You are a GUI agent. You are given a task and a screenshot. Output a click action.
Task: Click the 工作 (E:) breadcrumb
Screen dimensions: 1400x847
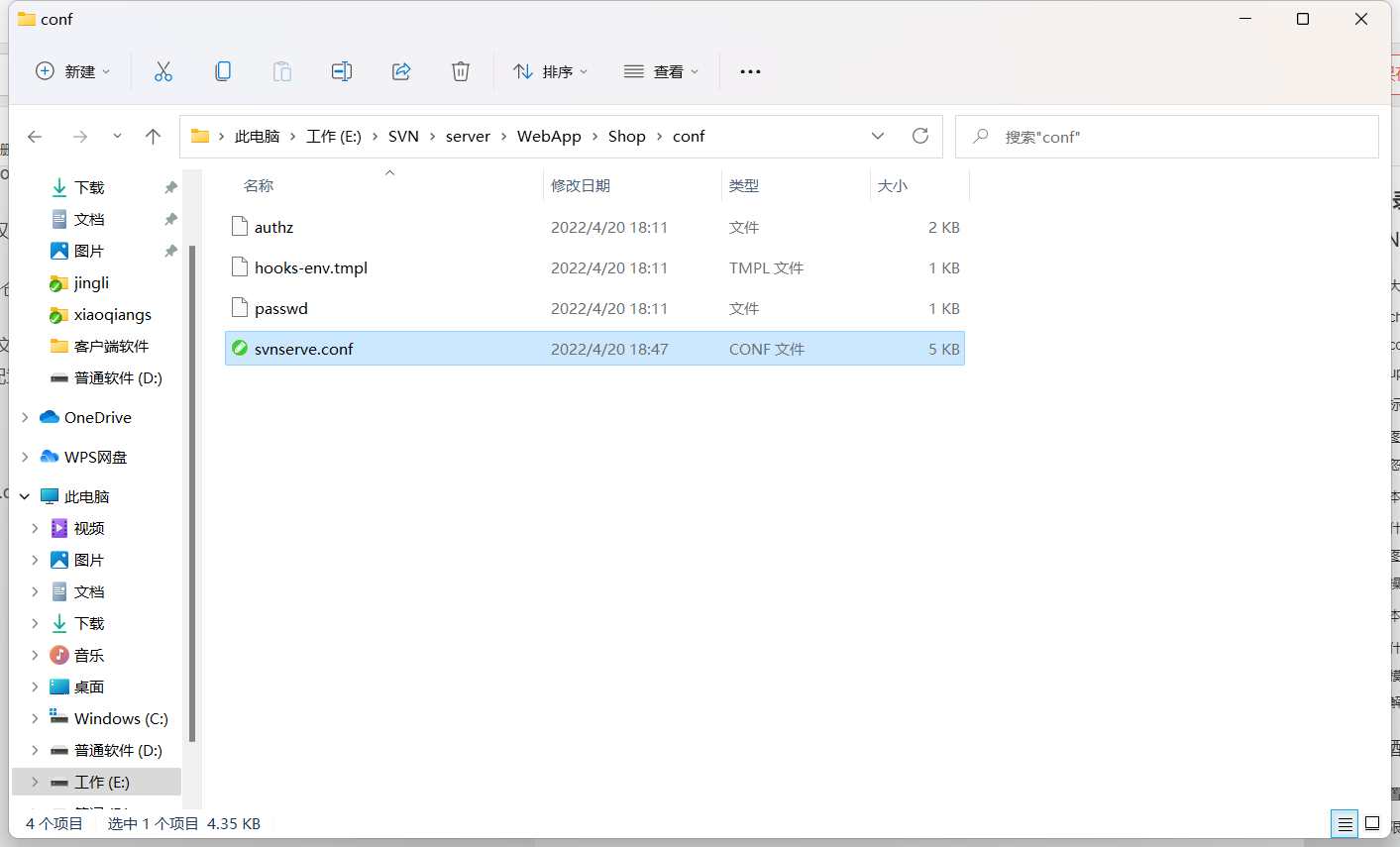click(x=334, y=137)
